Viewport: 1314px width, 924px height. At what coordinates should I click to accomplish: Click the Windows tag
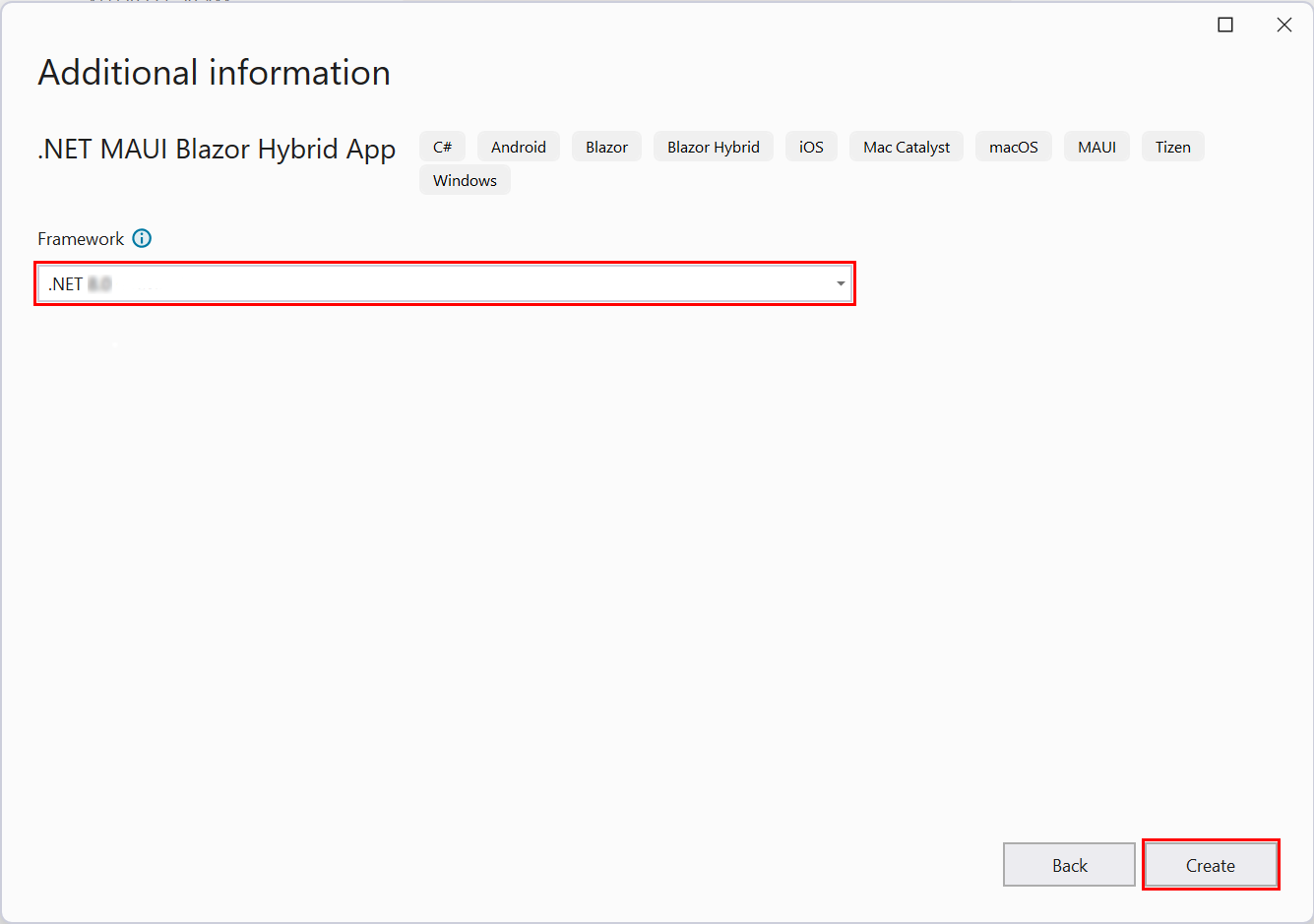(x=464, y=179)
